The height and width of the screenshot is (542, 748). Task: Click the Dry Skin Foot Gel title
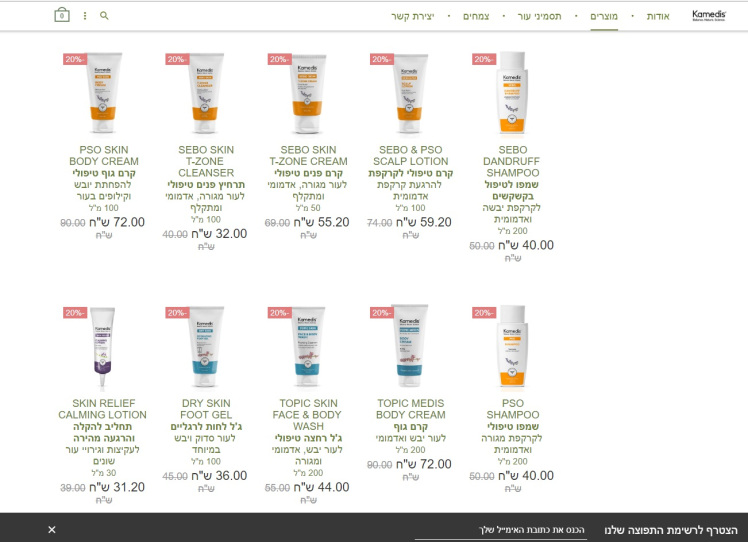206,409
